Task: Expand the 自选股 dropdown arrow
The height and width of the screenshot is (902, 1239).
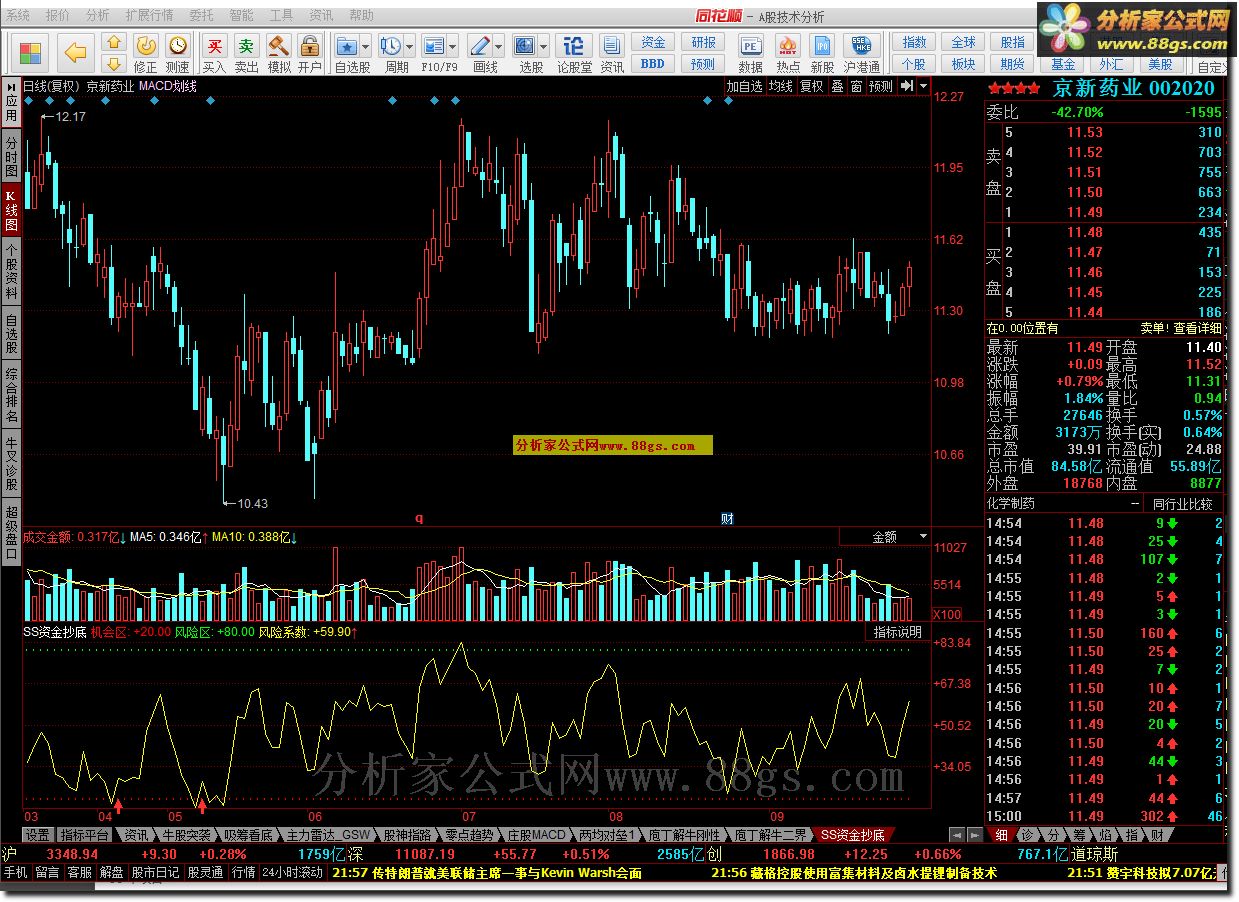Action: click(x=366, y=47)
